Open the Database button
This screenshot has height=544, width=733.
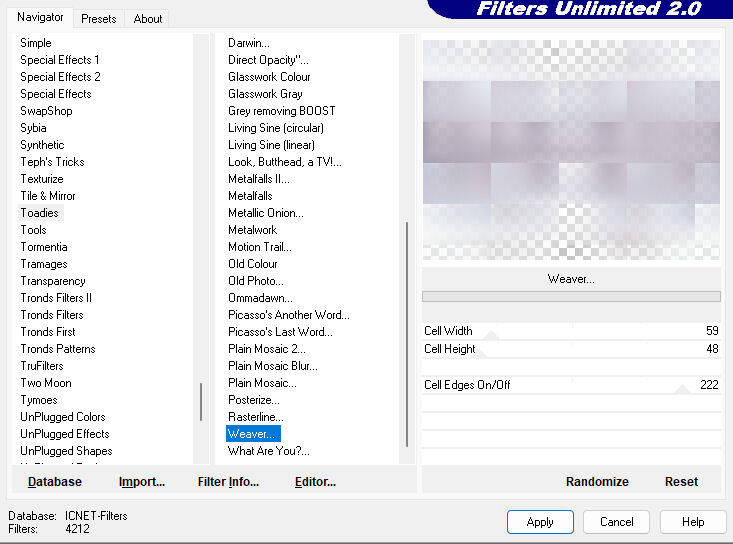pyautogui.click(x=55, y=481)
